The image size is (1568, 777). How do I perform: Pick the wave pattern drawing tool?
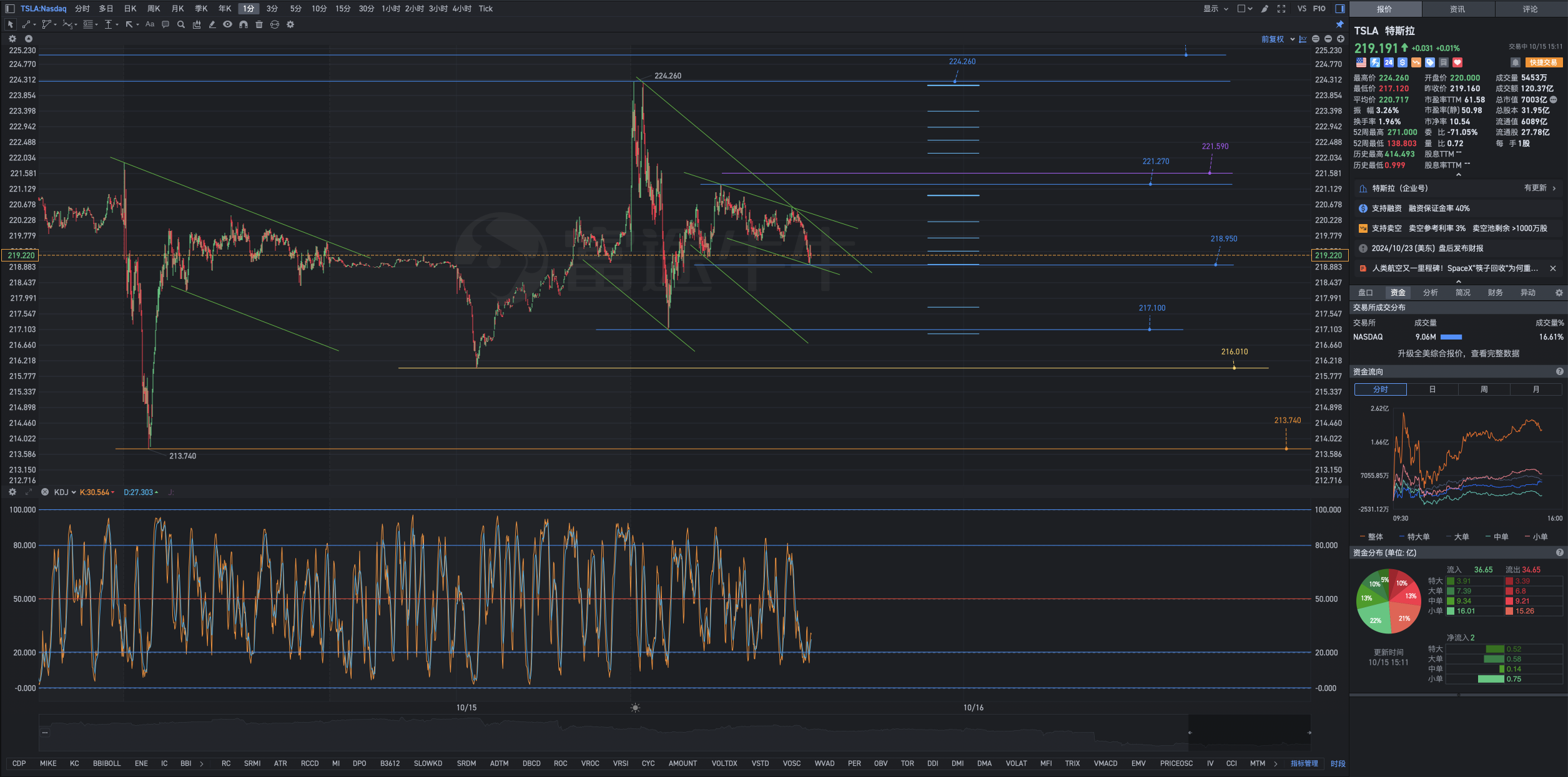tap(67, 24)
